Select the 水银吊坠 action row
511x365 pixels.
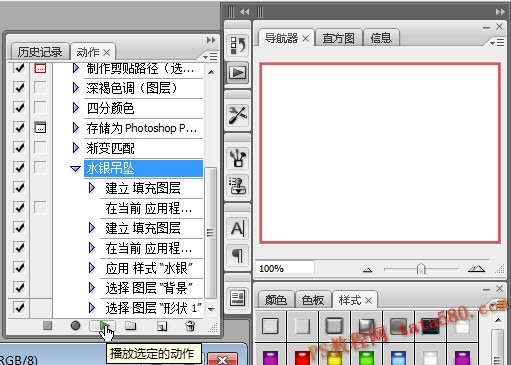pyautogui.click(x=143, y=168)
